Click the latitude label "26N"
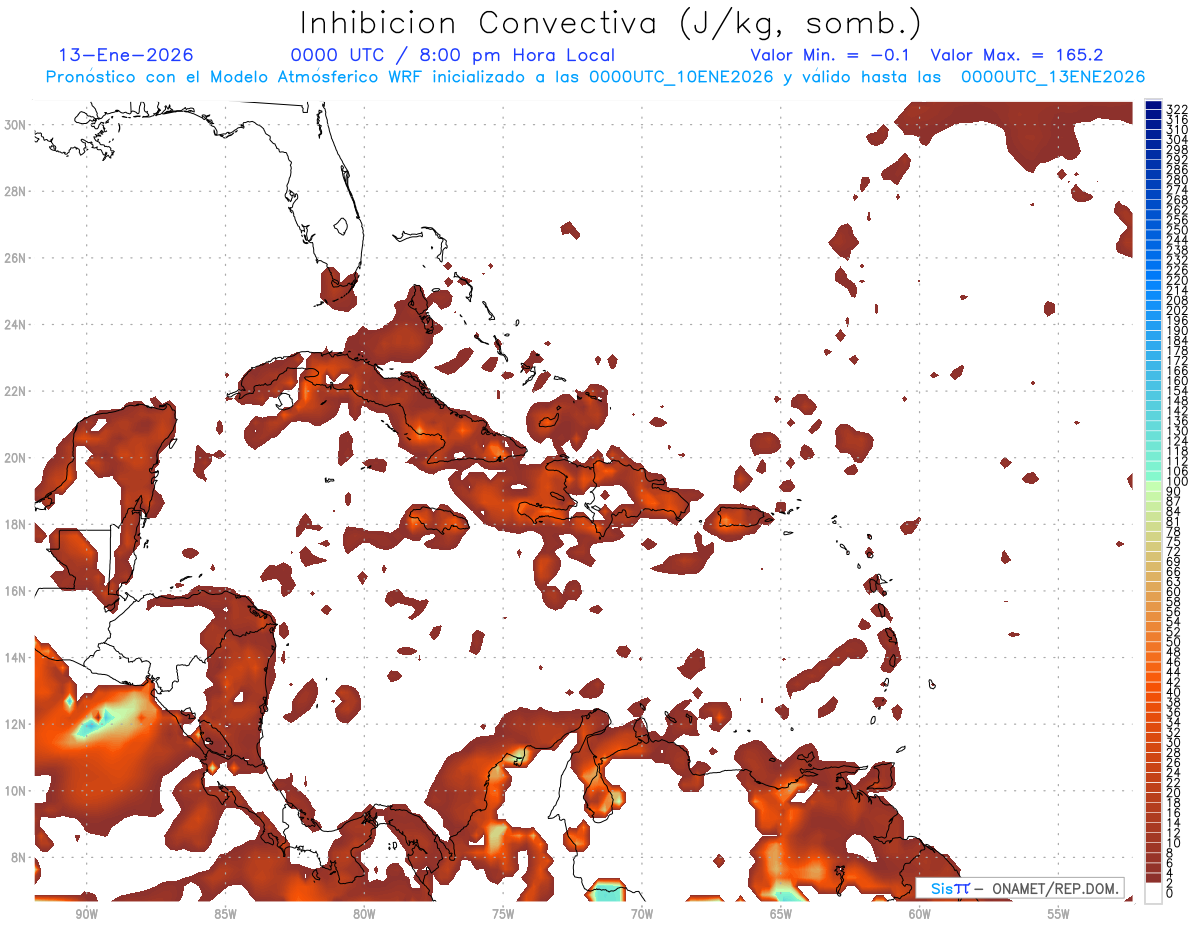This screenshot has height=927, width=1200. coord(16,258)
